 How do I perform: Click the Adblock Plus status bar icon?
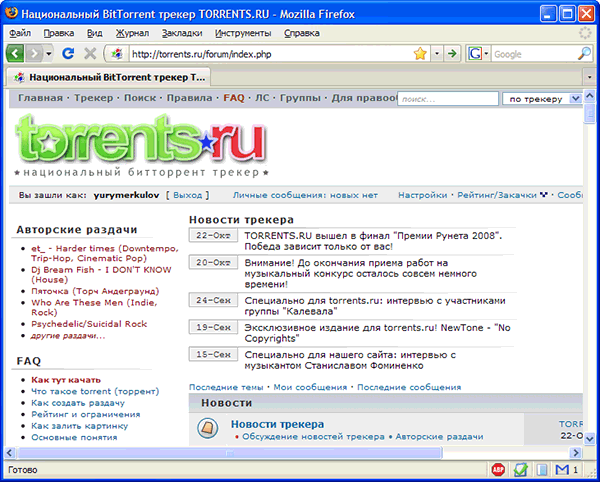498,469
